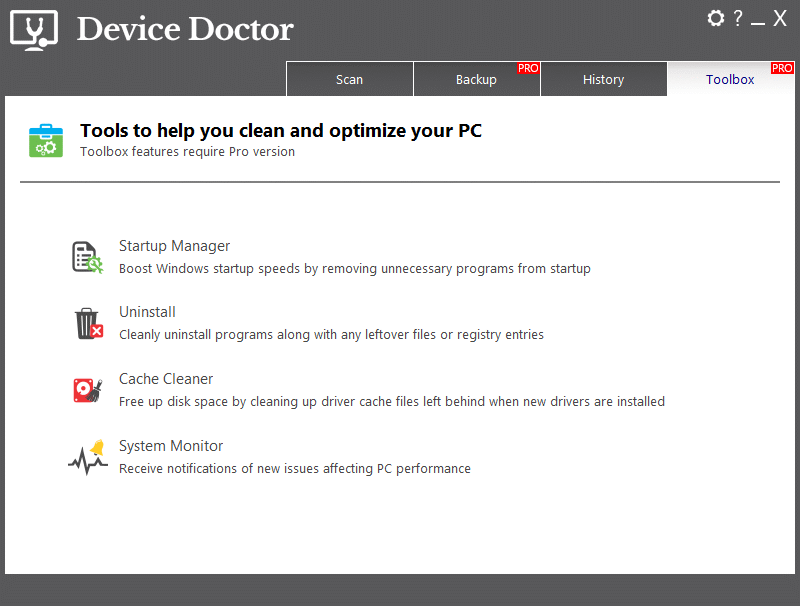Click the Cache Cleaner disk icon

click(88, 390)
